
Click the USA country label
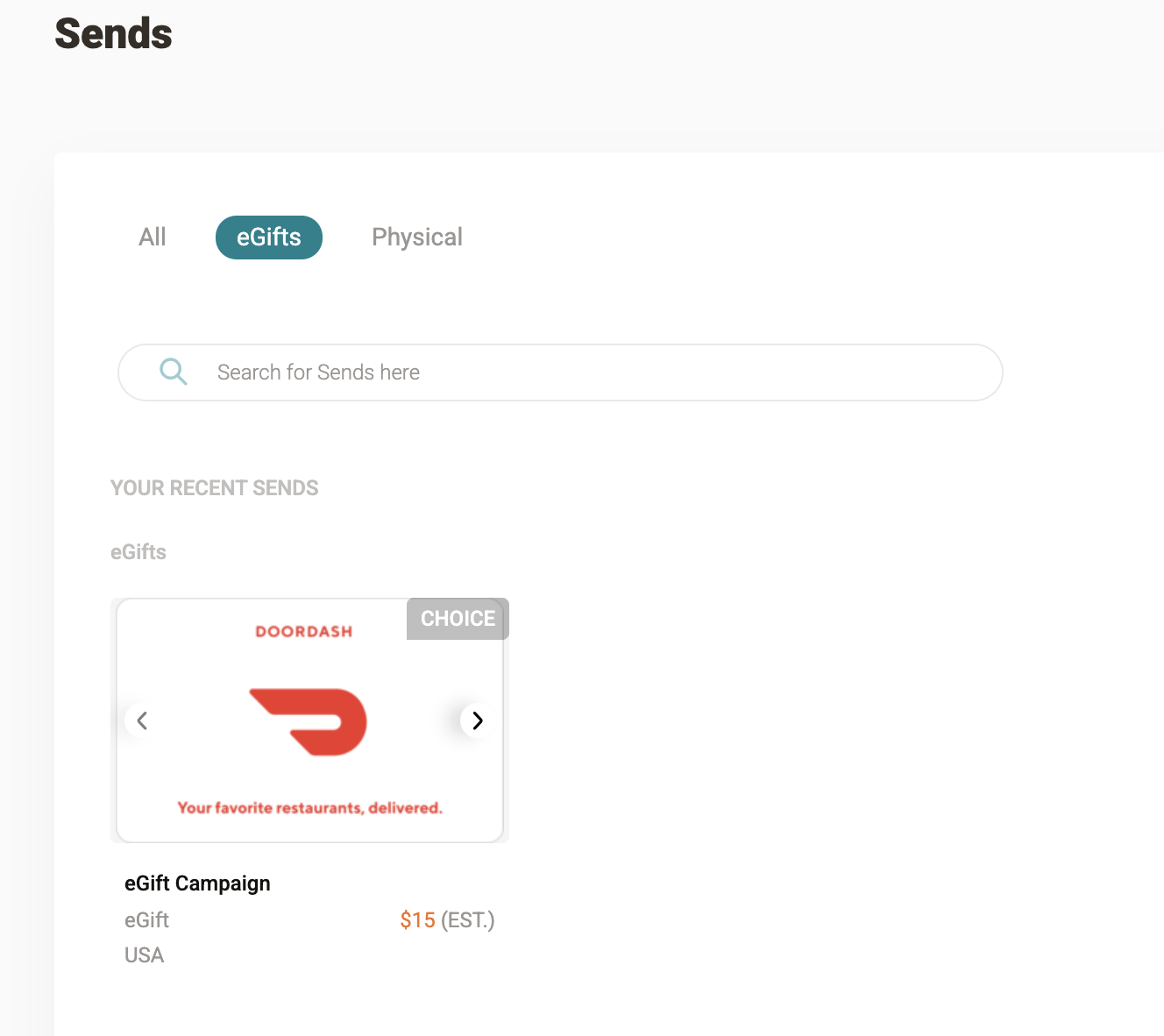[144, 955]
